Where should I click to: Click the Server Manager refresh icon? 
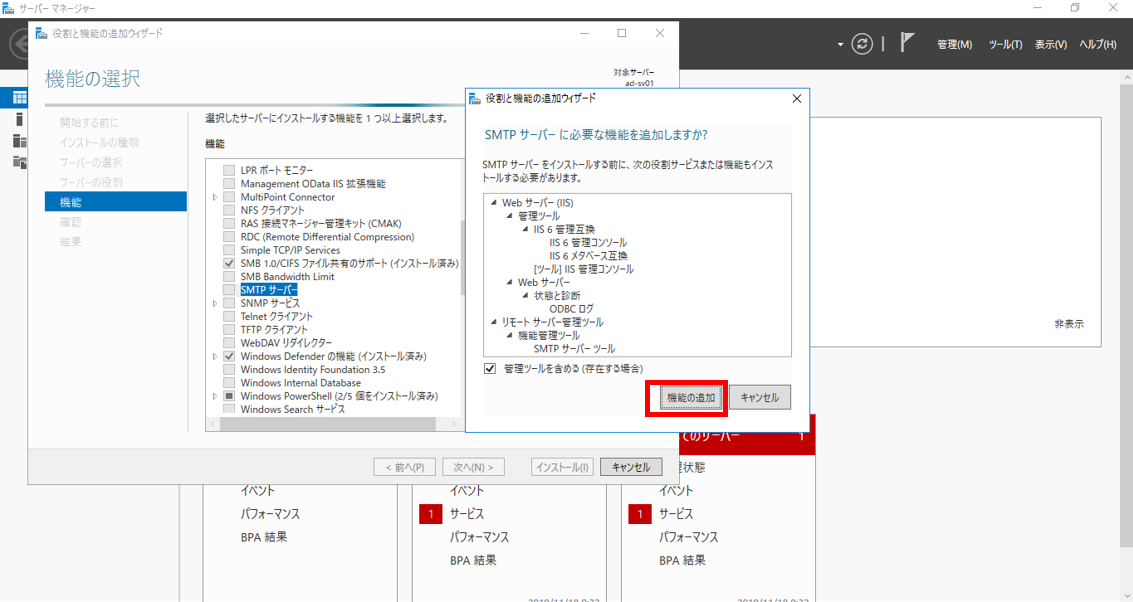click(861, 44)
